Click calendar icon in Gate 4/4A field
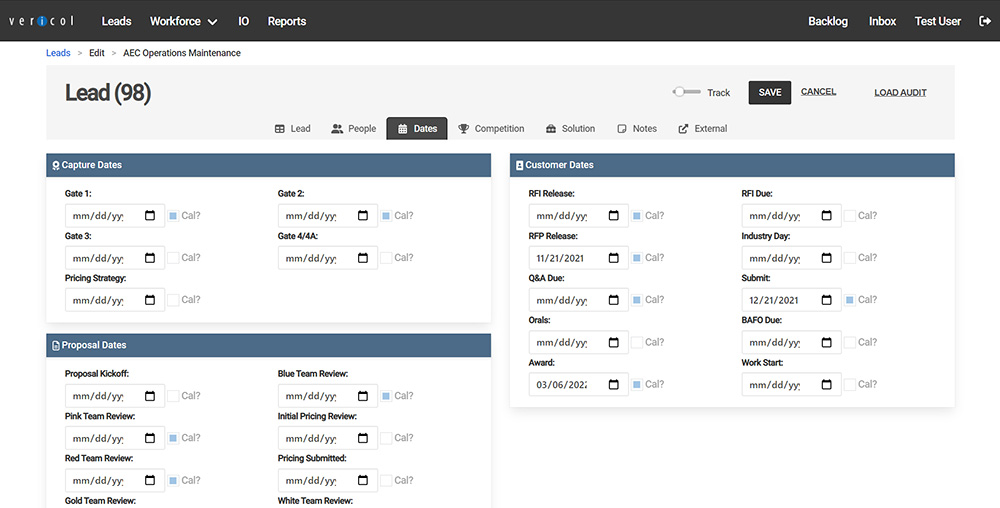 [363, 258]
